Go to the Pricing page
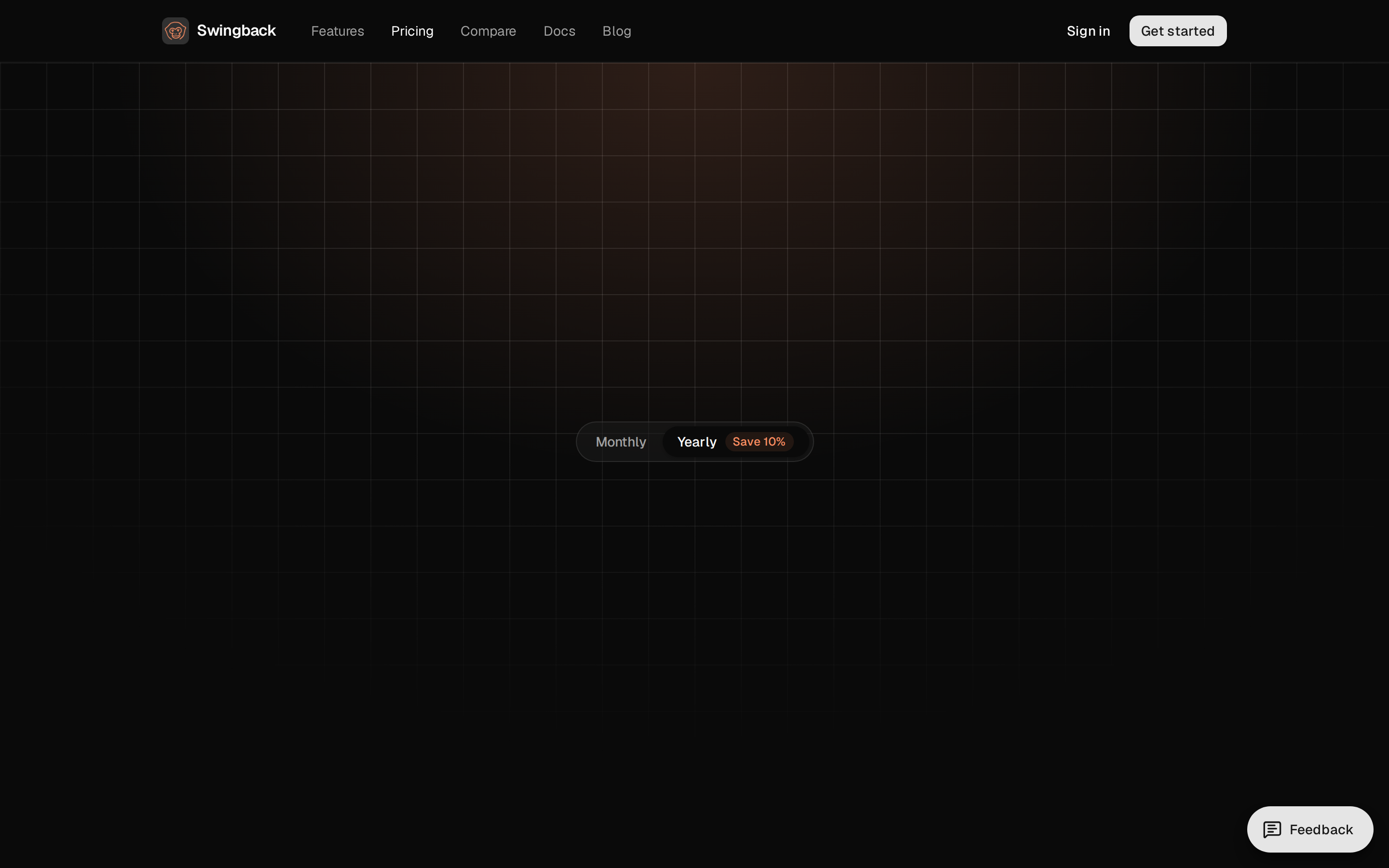The width and height of the screenshot is (1389, 868). pyautogui.click(x=412, y=31)
